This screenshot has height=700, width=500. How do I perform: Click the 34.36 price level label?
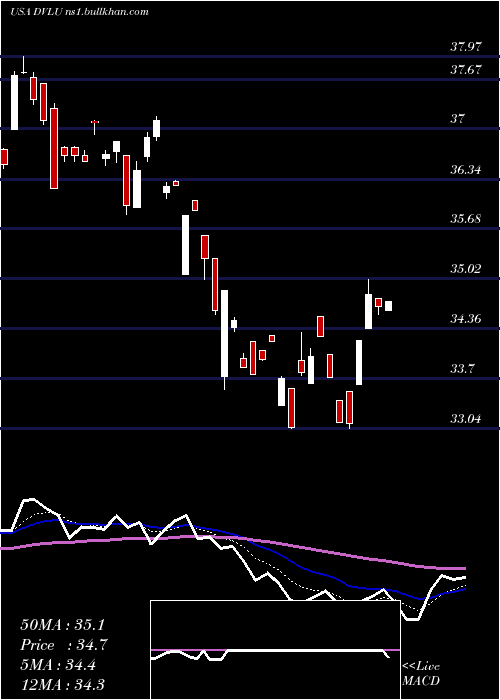(x=466, y=319)
